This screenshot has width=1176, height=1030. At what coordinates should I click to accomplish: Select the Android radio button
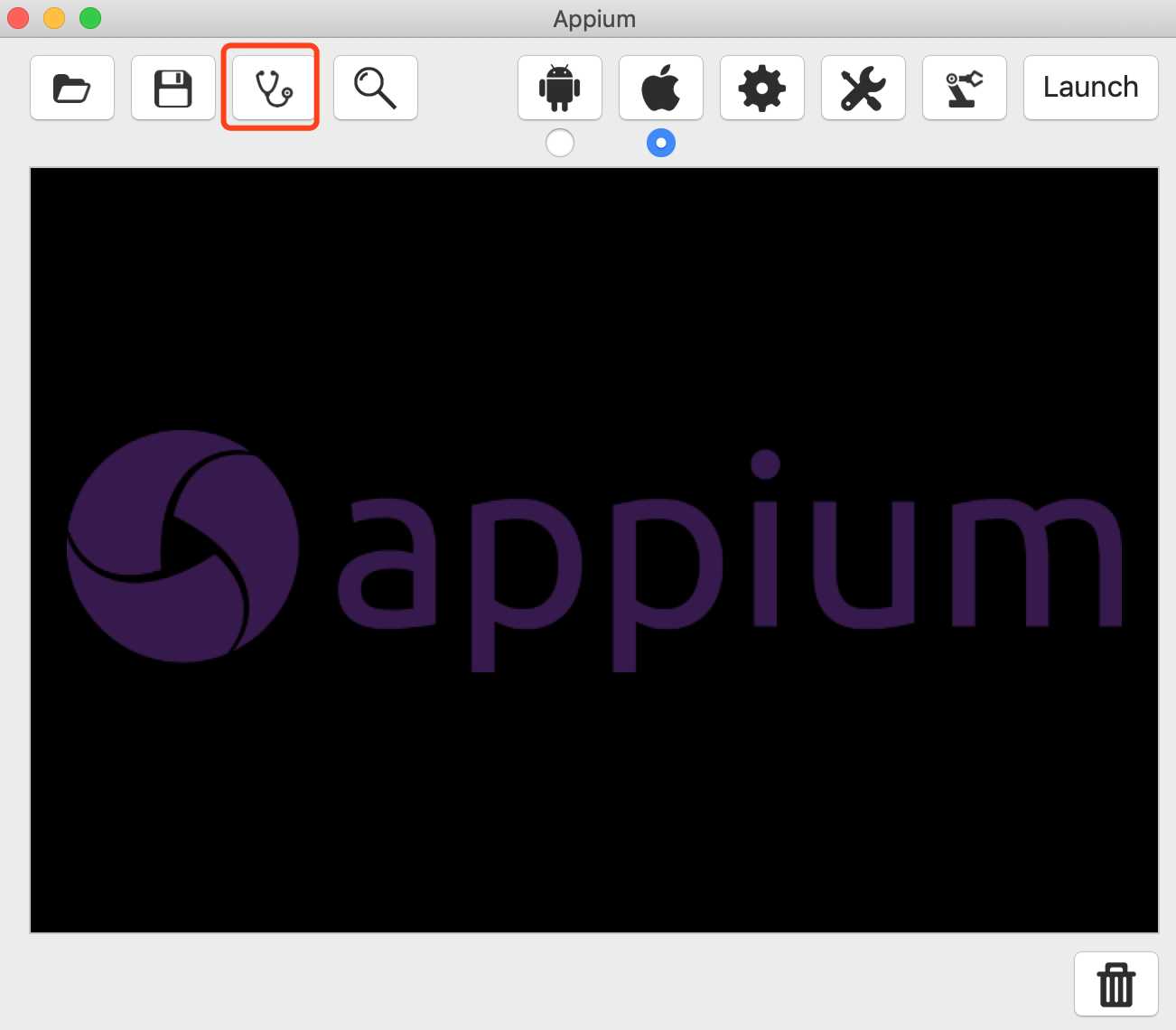pyautogui.click(x=560, y=143)
